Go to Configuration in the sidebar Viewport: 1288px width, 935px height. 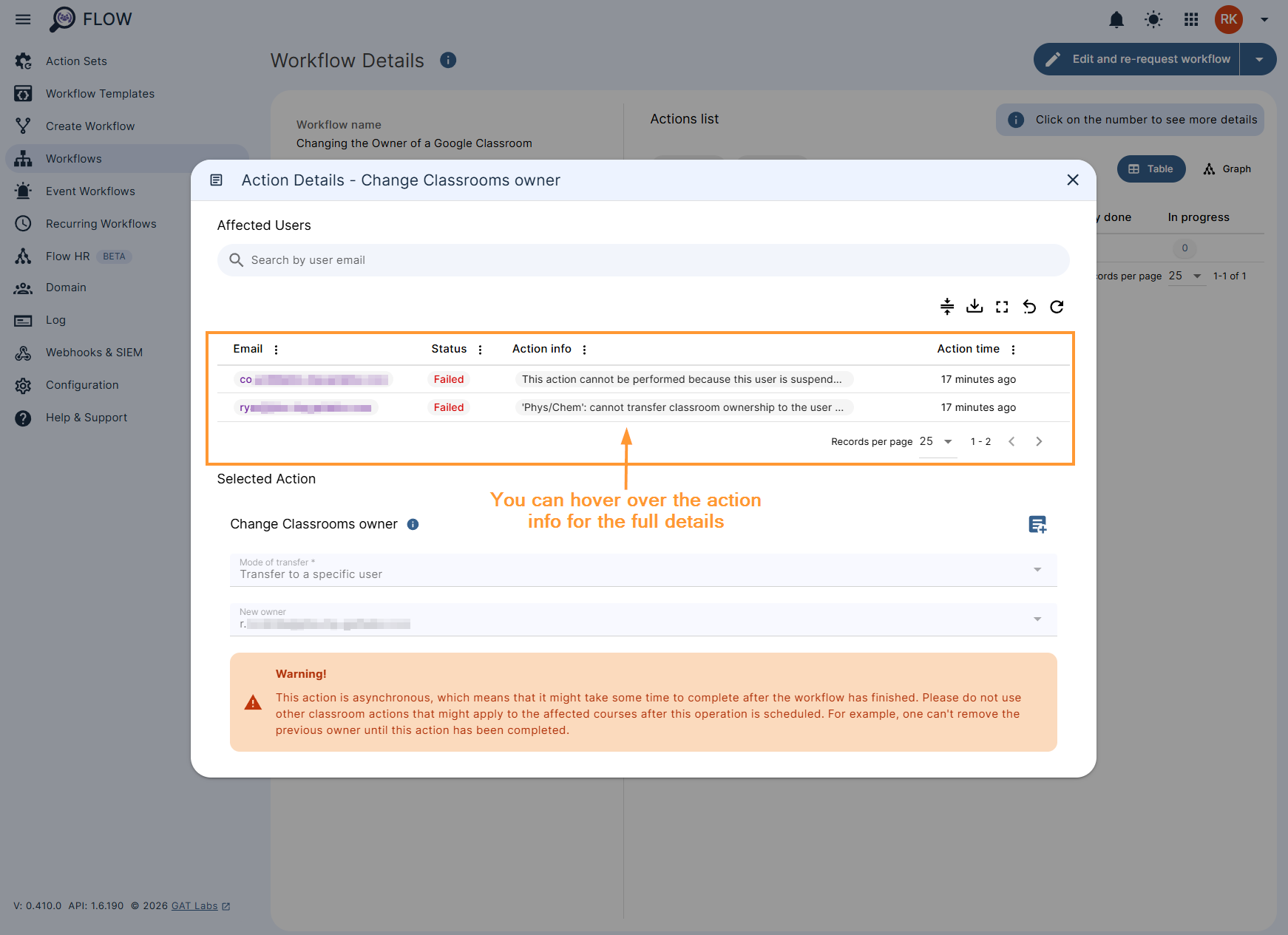point(82,385)
